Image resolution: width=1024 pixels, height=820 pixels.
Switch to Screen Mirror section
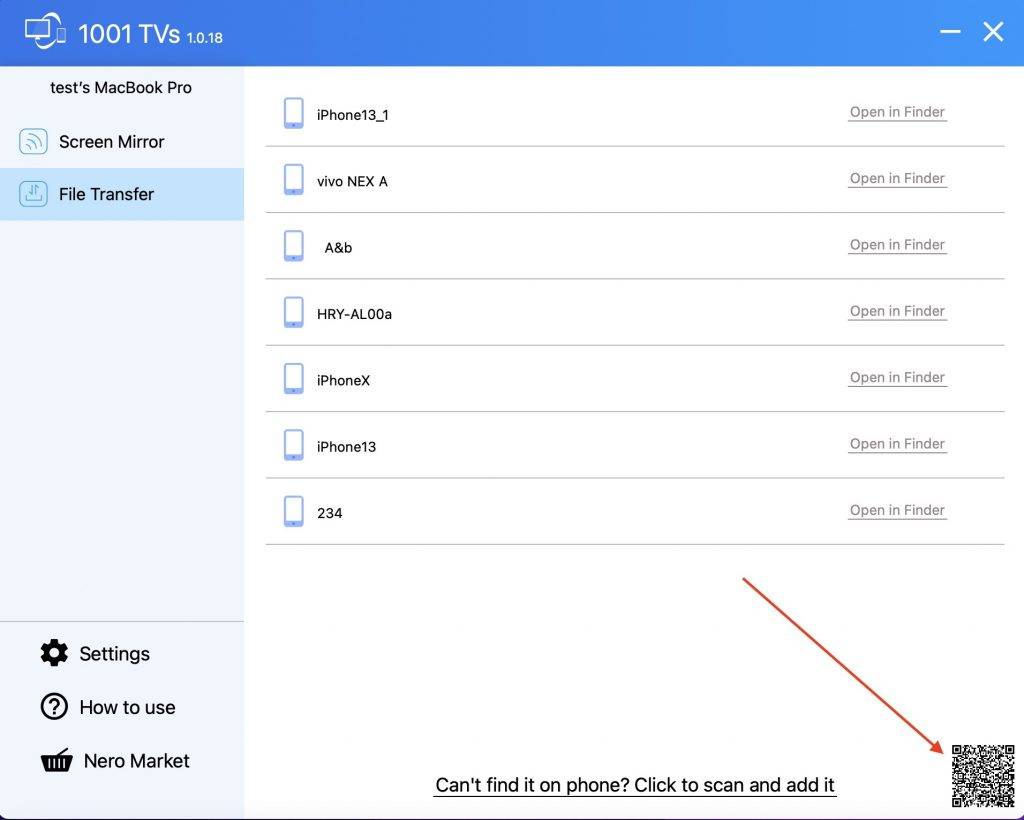click(122, 141)
